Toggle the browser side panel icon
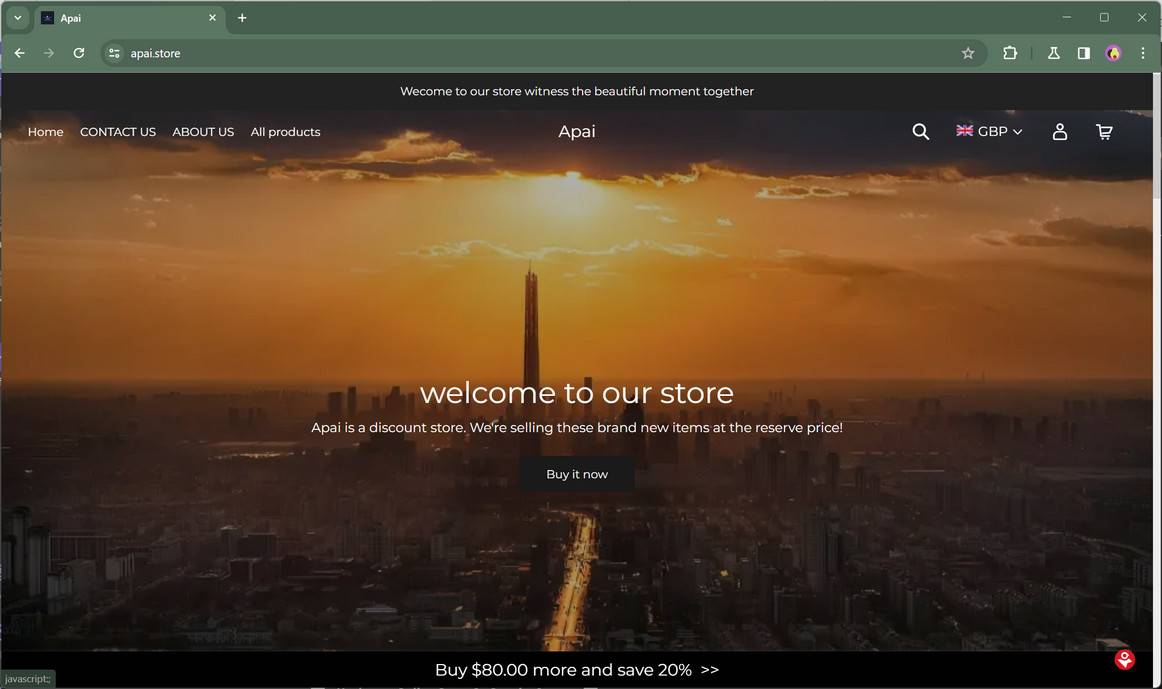1162x689 pixels. point(1083,53)
